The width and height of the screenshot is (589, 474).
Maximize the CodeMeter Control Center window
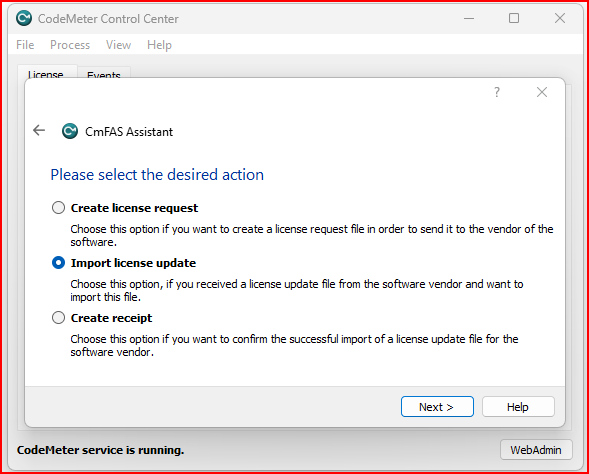tap(514, 18)
